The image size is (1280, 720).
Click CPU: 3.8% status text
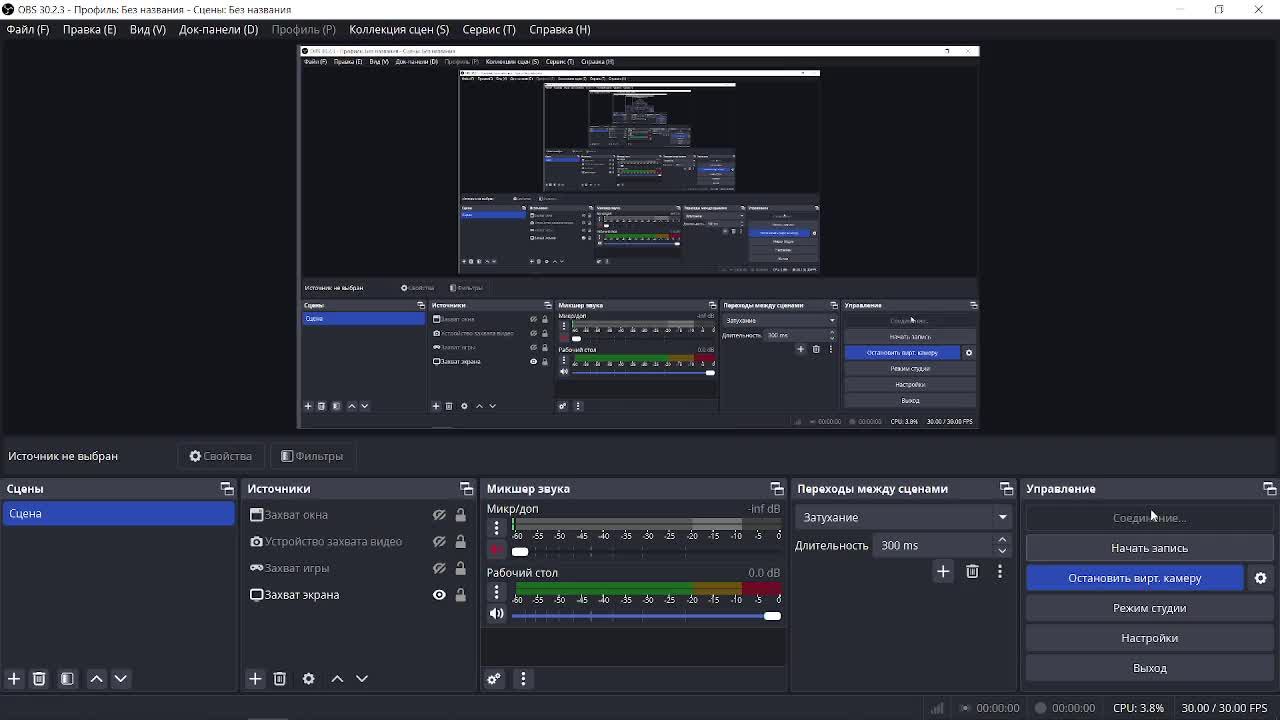[1137, 708]
